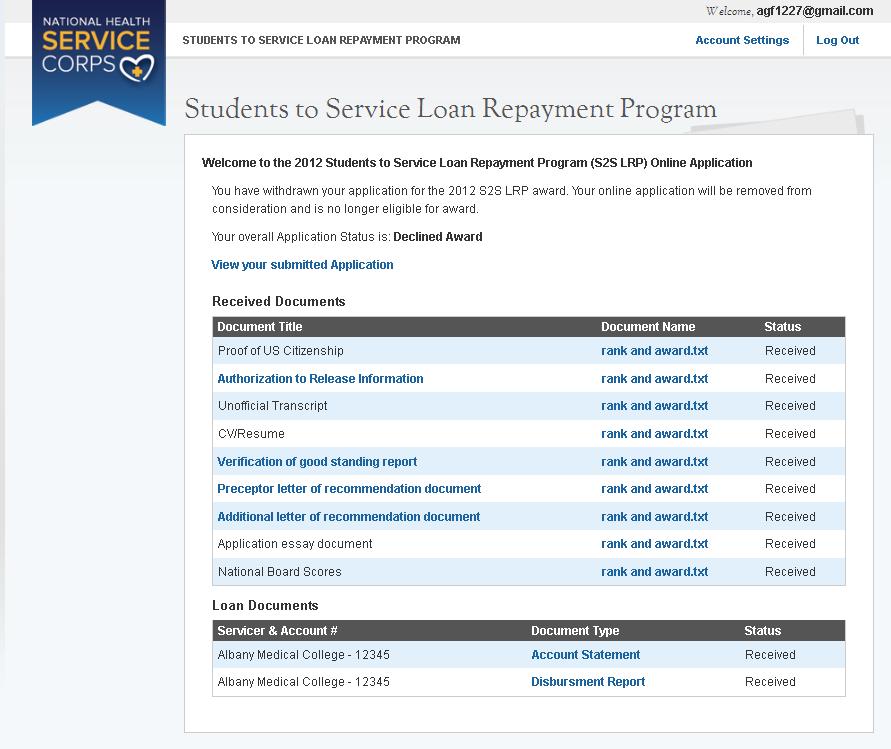Open Authorization to Release Information document
The height and width of the screenshot is (749, 891).
pyautogui.click(x=320, y=379)
